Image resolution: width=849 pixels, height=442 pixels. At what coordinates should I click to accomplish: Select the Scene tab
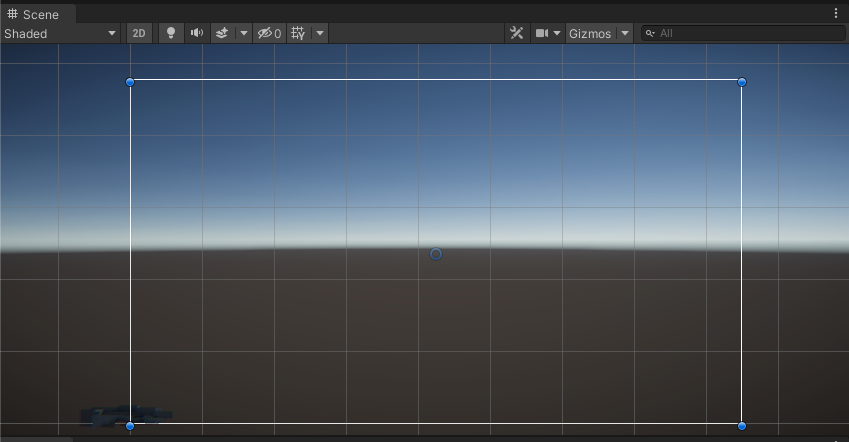[34, 14]
